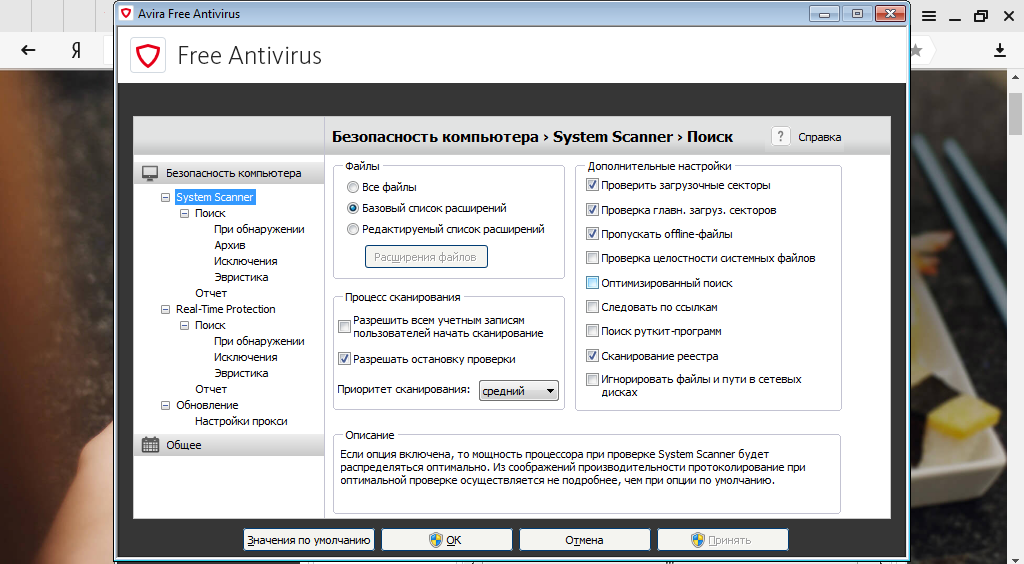1024x564 pixels.
Task: Select Обновление in tree
Action: [x=207, y=405]
